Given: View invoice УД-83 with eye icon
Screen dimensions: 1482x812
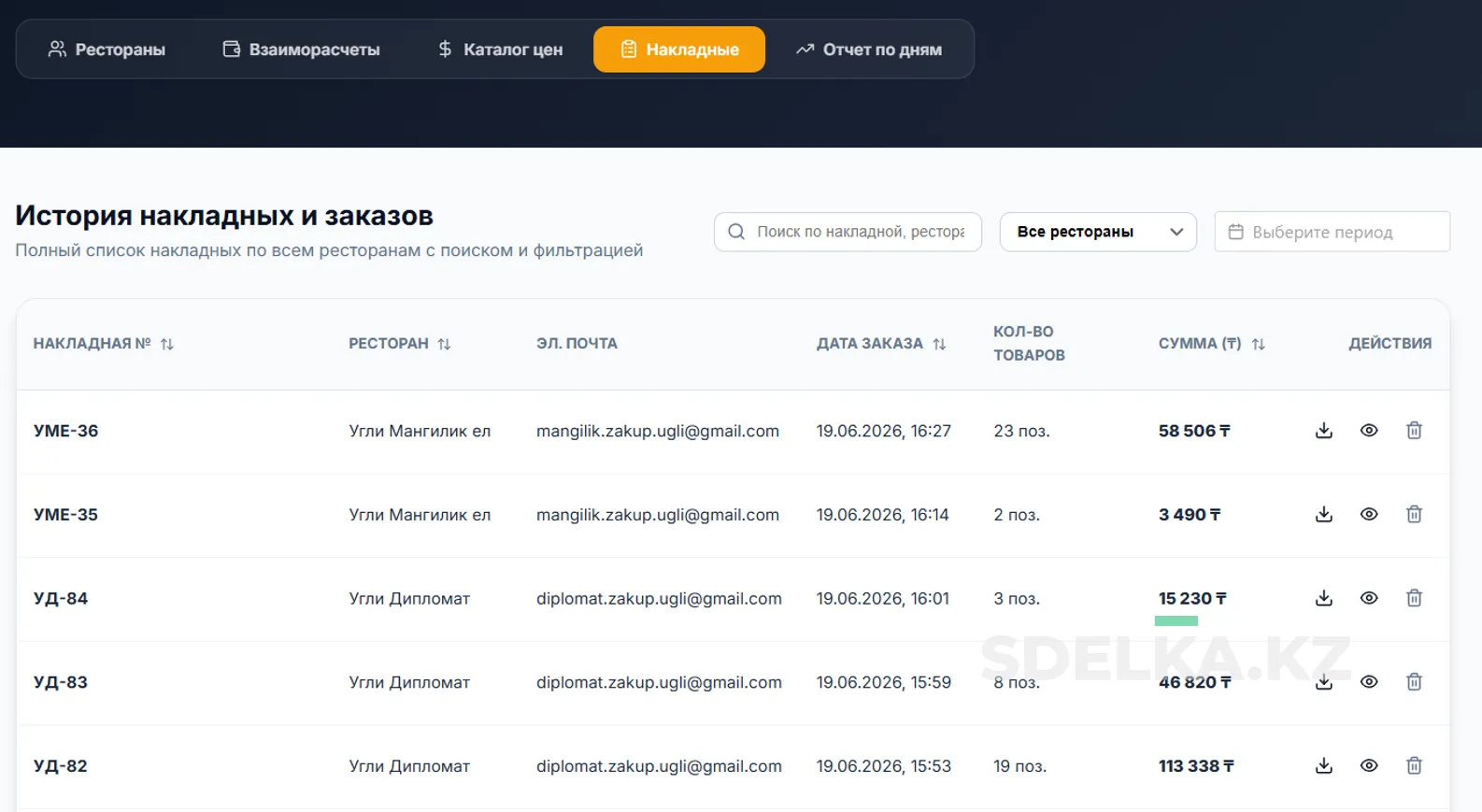Looking at the screenshot, I should tap(1369, 682).
